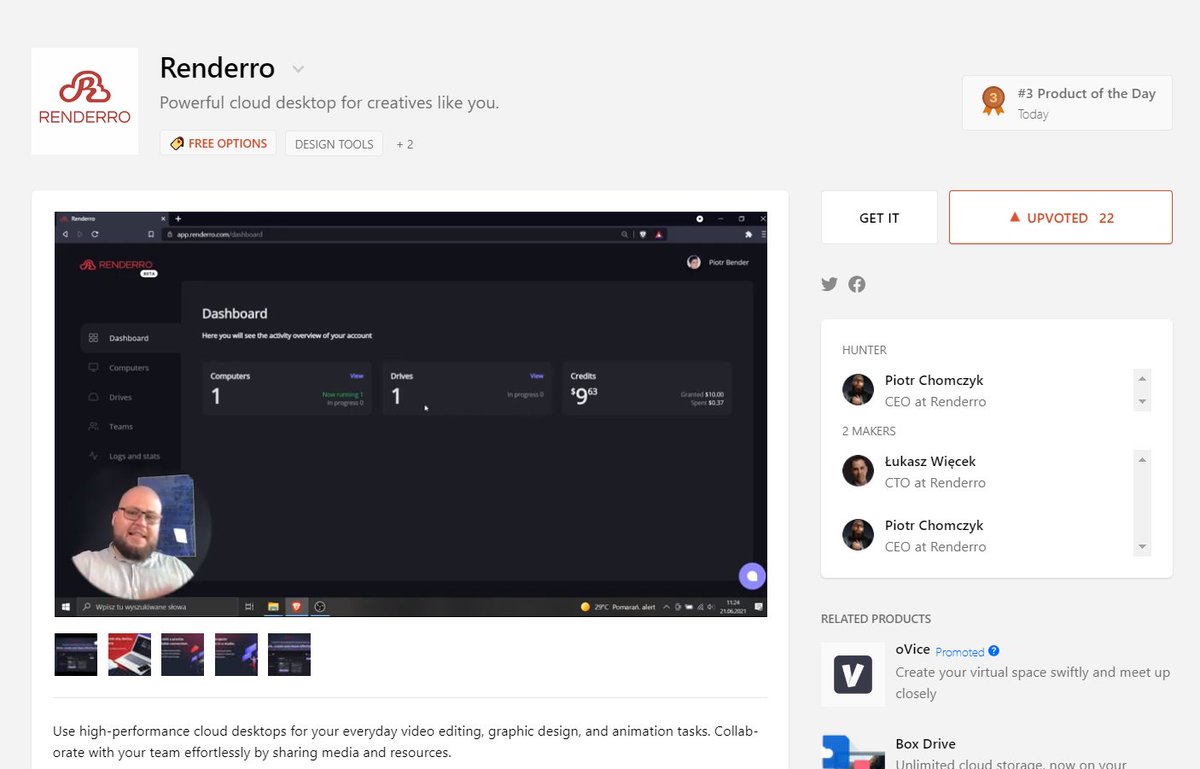Click View link on Drives card
Viewport: 1200px width, 769px height.
tap(536, 376)
